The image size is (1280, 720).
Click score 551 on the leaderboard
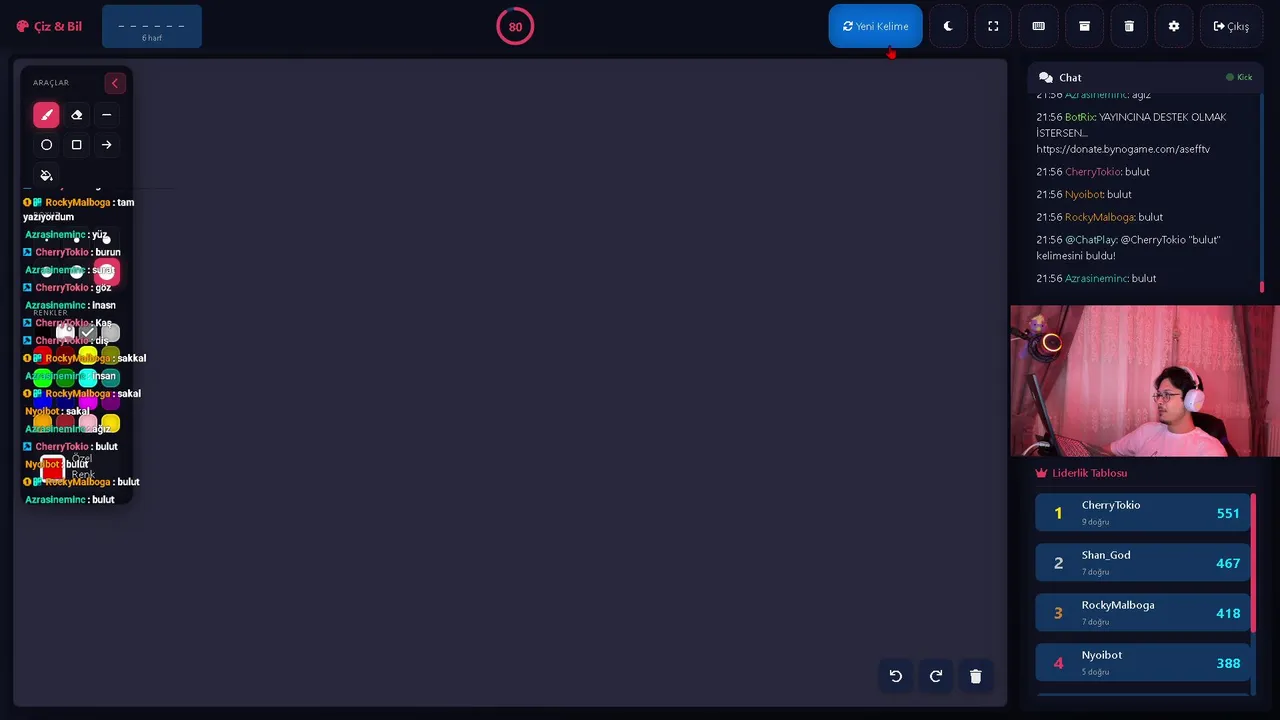(x=1228, y=513)
